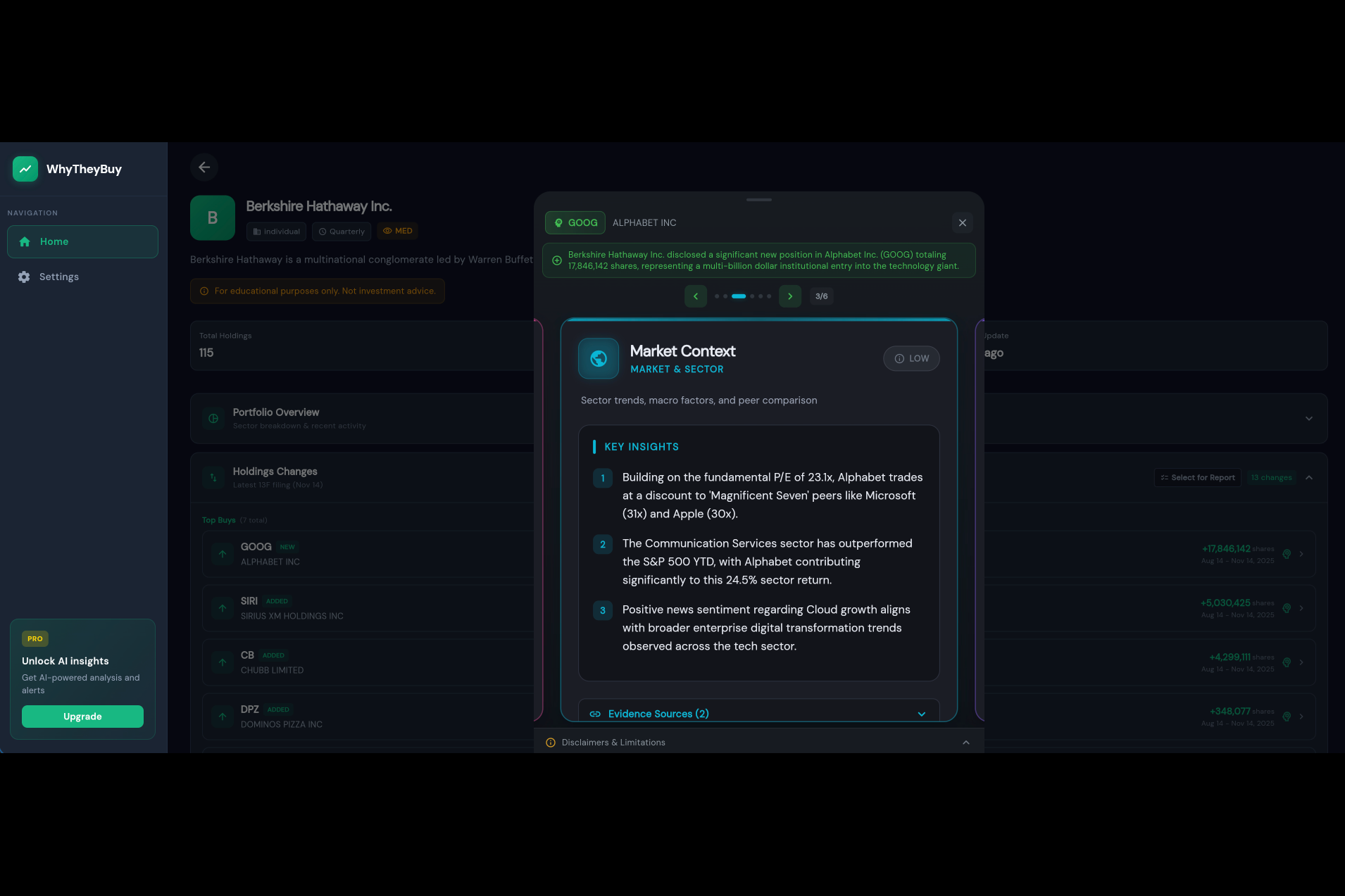
Task: Open the Home navigation item
Action: [x=82, y=241]
